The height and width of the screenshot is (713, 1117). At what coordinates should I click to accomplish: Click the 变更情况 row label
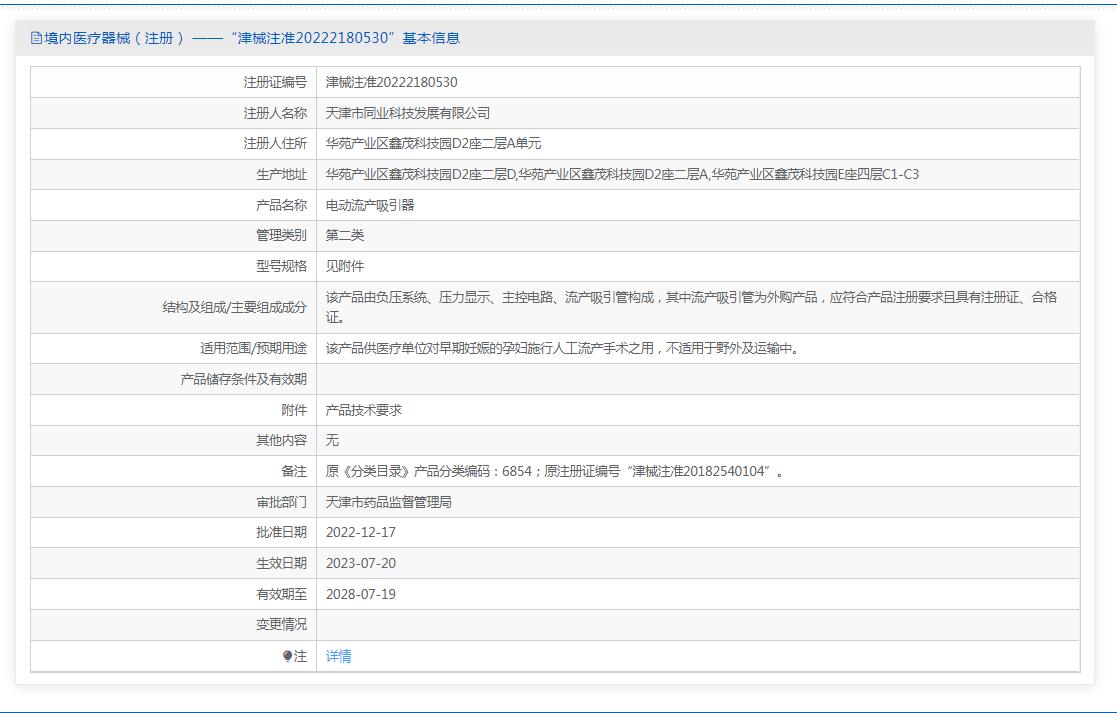pos(281,625)
